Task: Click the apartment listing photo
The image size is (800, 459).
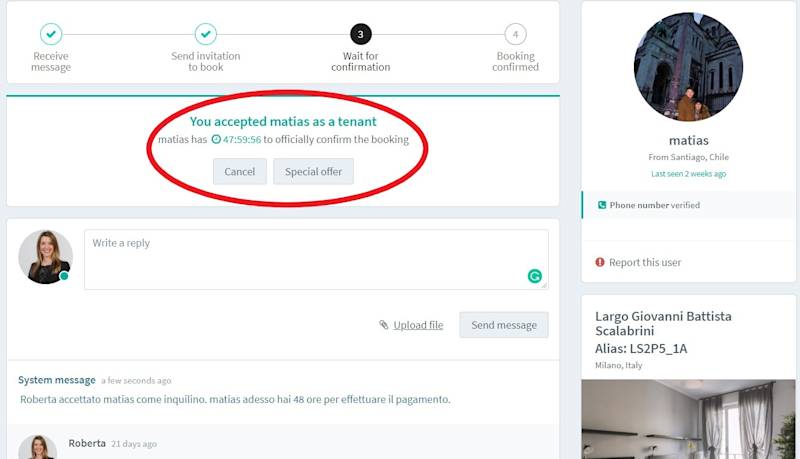Action: (x=688, y=419)
